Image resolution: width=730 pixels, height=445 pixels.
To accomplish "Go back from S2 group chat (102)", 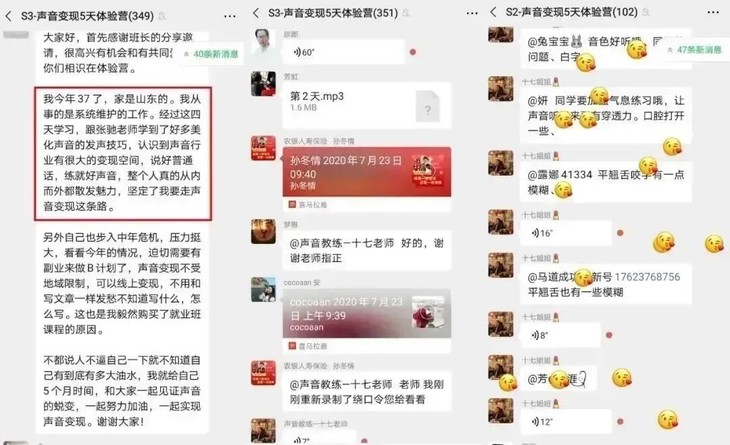I will coord(493,12).
